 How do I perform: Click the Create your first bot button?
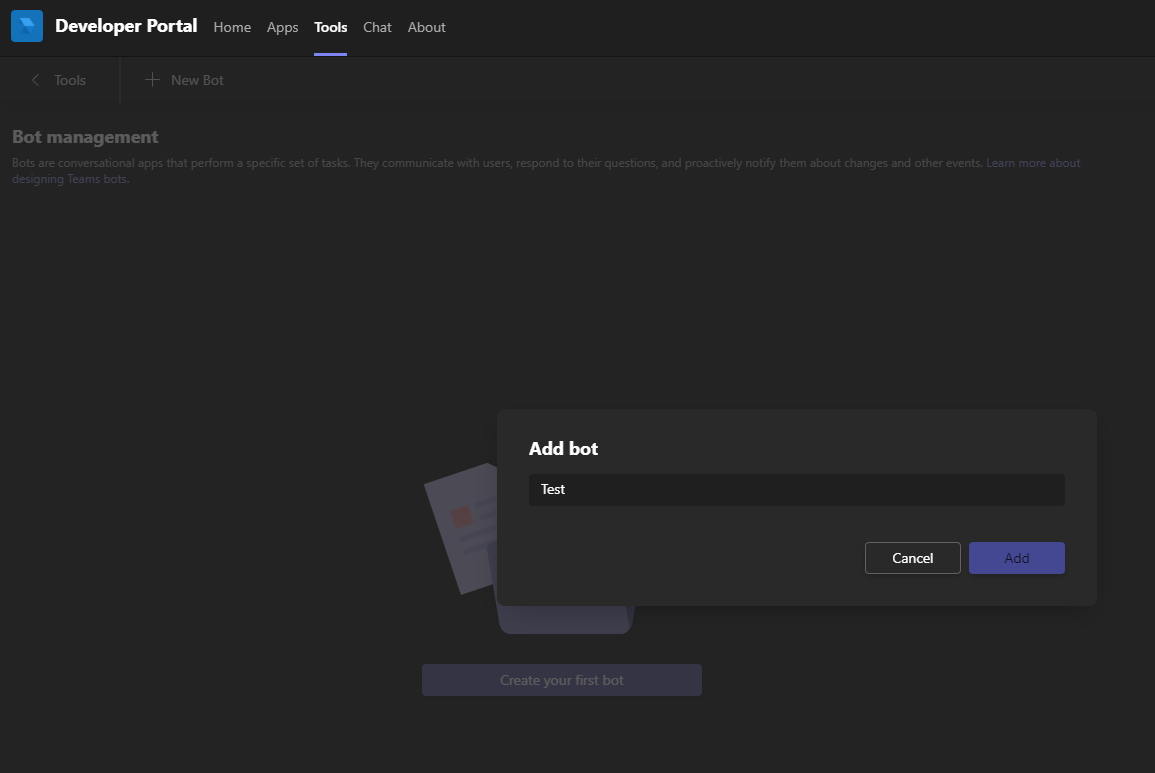pyautogui.click(x=561, y=679)
